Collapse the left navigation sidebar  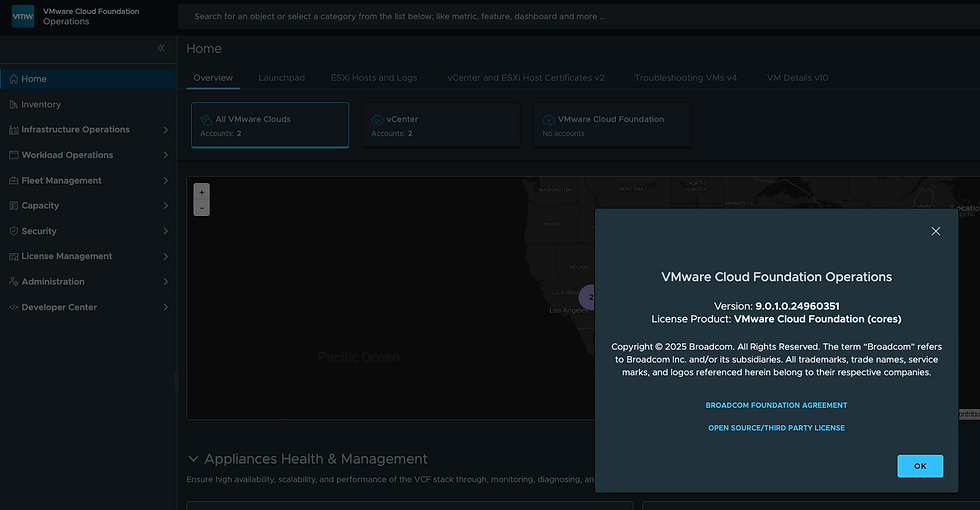coord(161,48)
